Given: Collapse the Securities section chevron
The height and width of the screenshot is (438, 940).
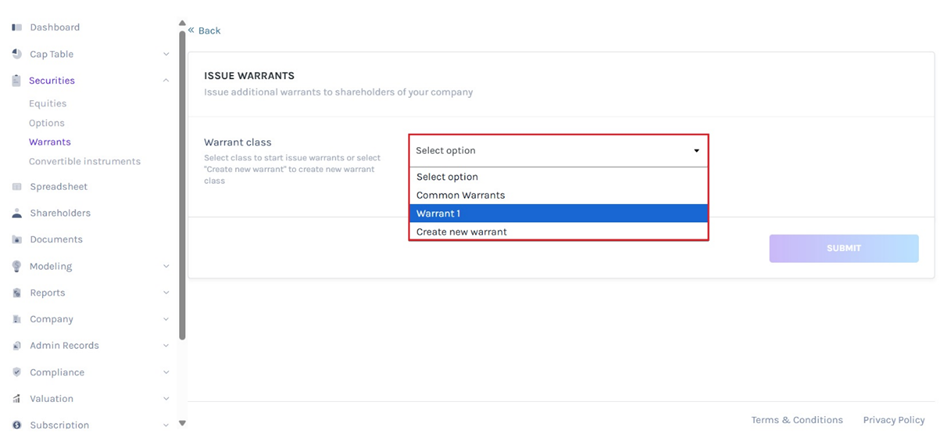Looking at the screenshot, I should 166,81.
